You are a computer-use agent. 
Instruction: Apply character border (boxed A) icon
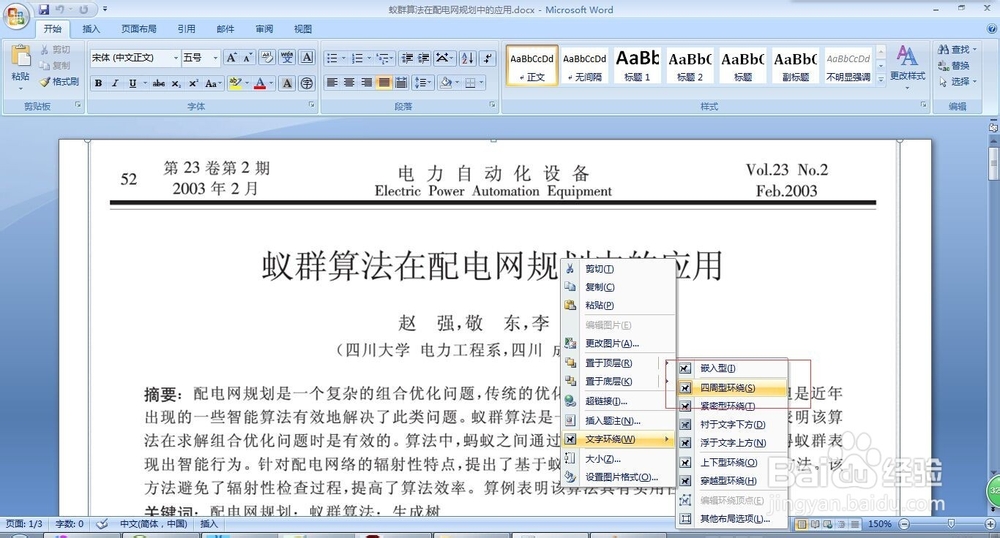point(307,57)
